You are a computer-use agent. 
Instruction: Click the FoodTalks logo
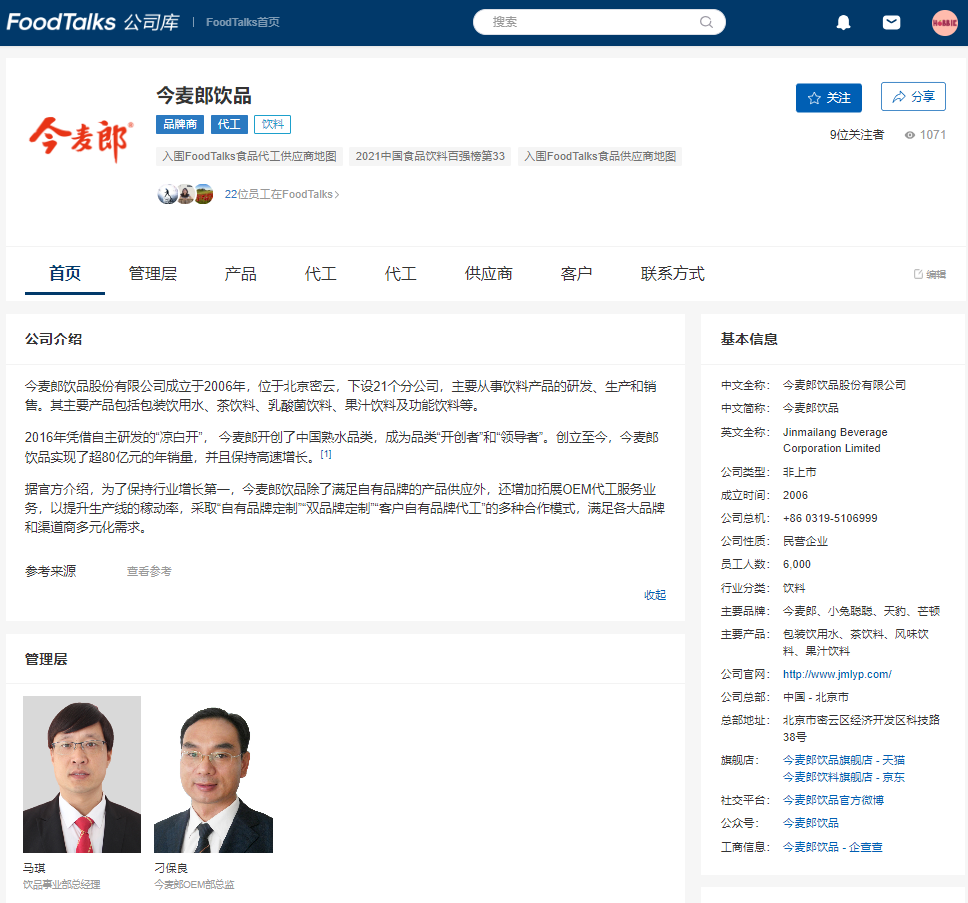pyautogui.click(x=61, y=22)
